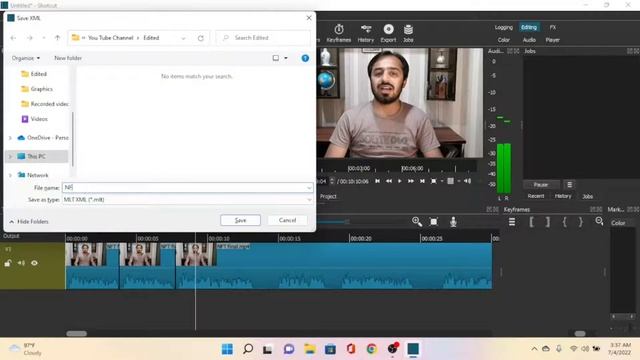Open the Save as type combo box
The image size is (640, 360).
(x=187, y=200)
